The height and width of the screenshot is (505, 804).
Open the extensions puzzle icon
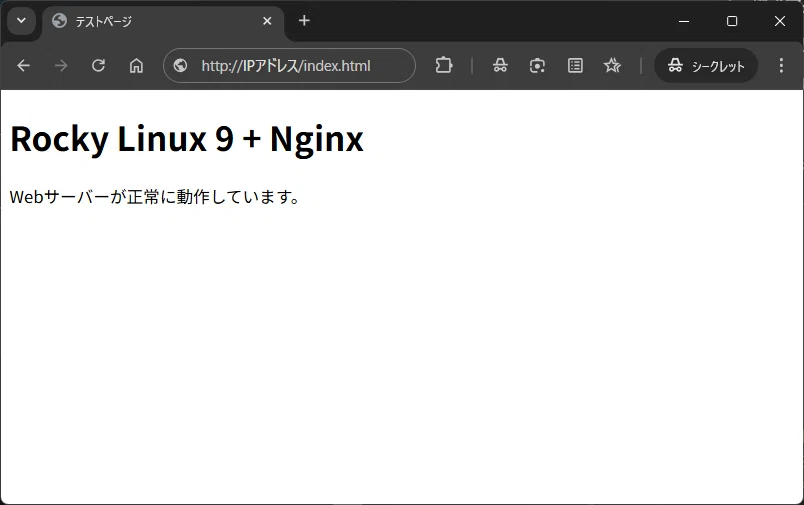click(444, 66)
